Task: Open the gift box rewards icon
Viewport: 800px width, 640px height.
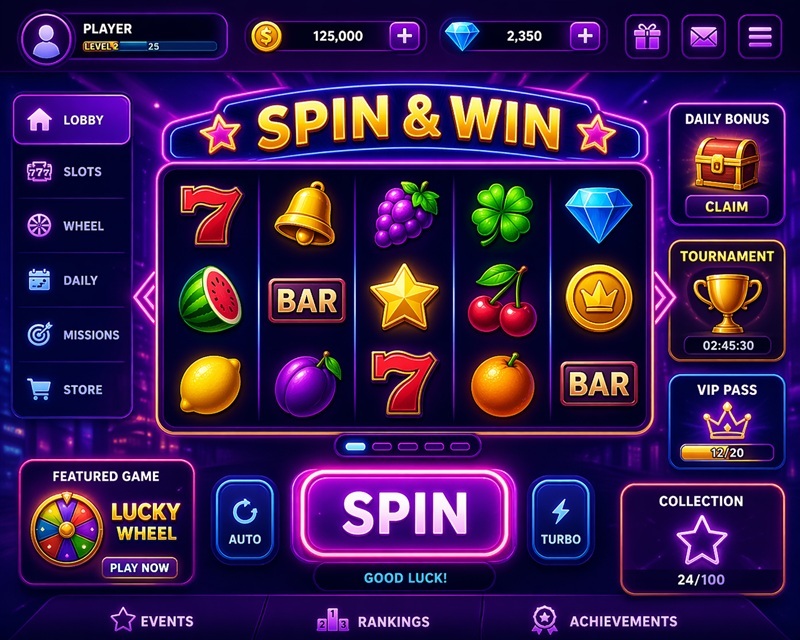Action: pos(647,36)
